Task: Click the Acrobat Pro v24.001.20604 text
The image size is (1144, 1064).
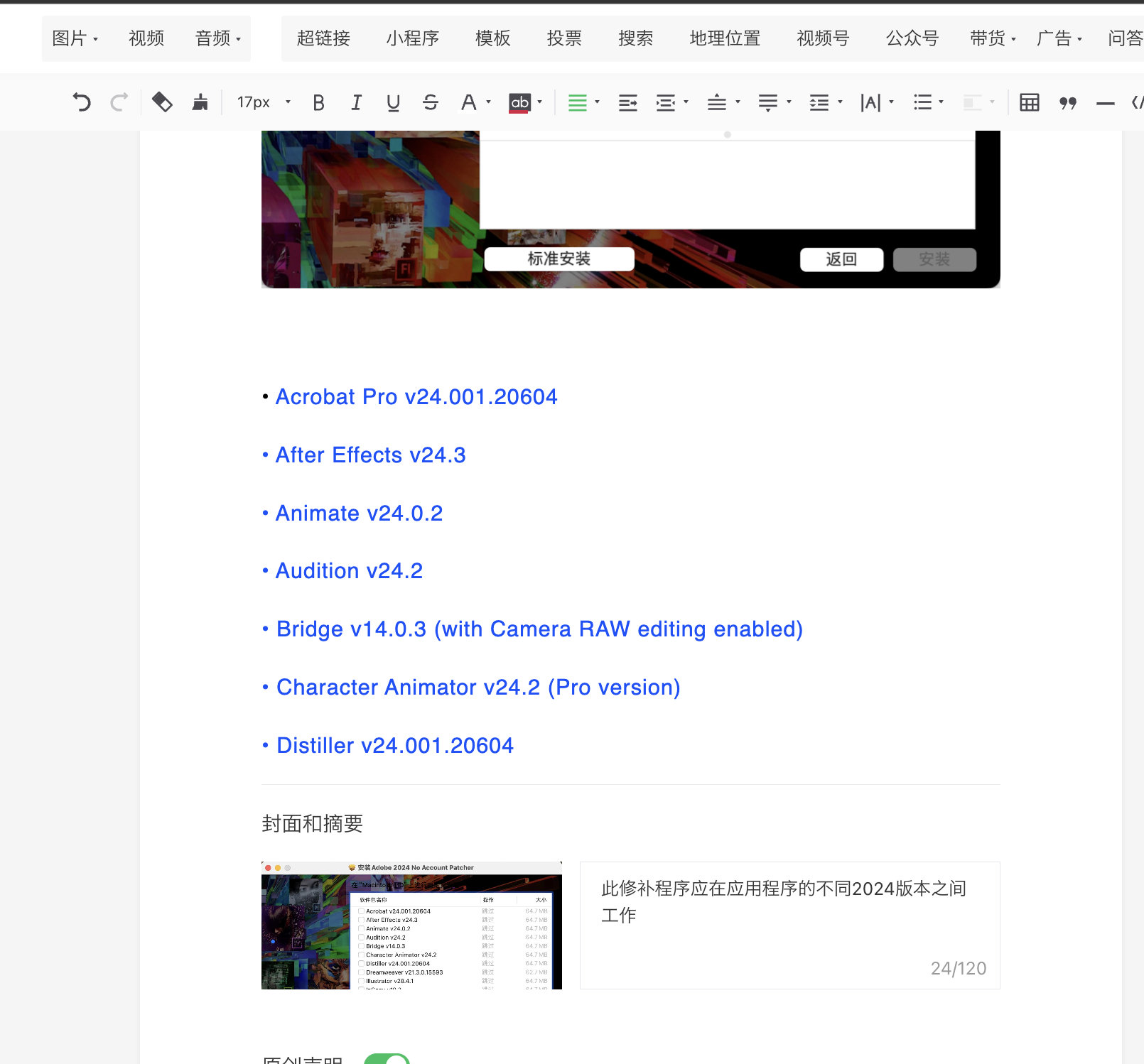Action: (416, 396)
